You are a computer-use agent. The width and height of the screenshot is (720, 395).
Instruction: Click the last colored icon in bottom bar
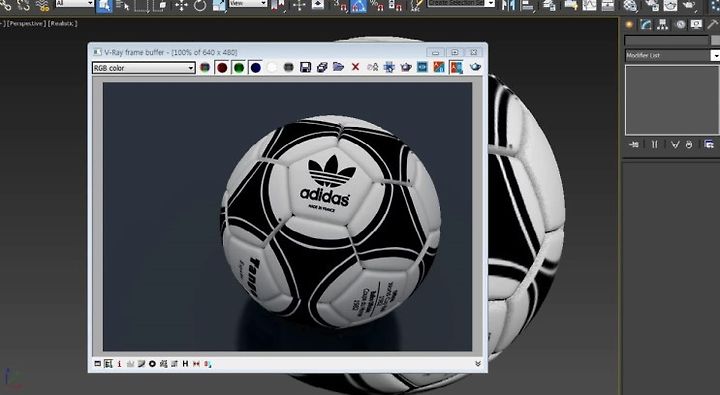208,364
